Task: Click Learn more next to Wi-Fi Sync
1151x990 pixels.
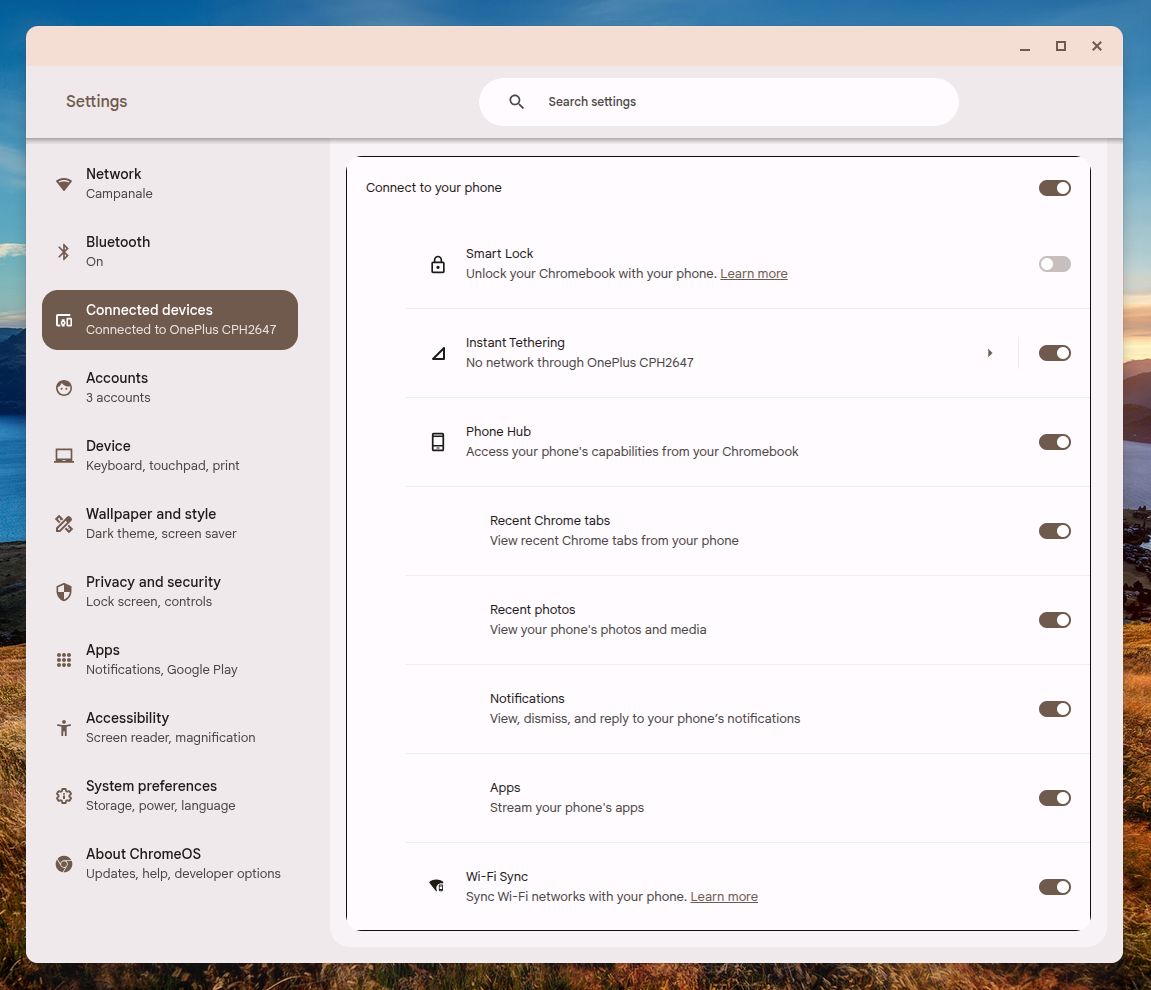Action: click(723, 896)
